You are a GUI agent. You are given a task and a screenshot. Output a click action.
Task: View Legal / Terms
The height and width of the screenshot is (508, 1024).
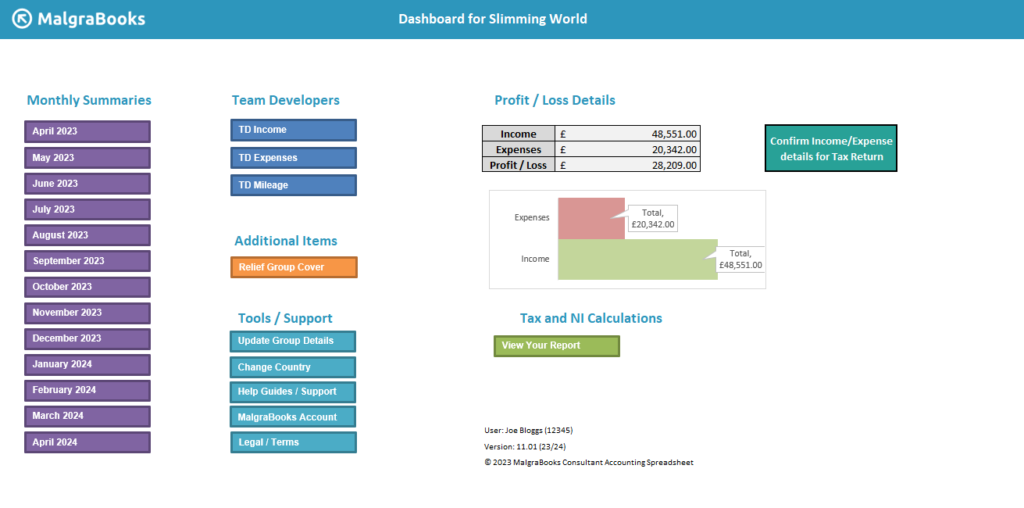[293, 442]
